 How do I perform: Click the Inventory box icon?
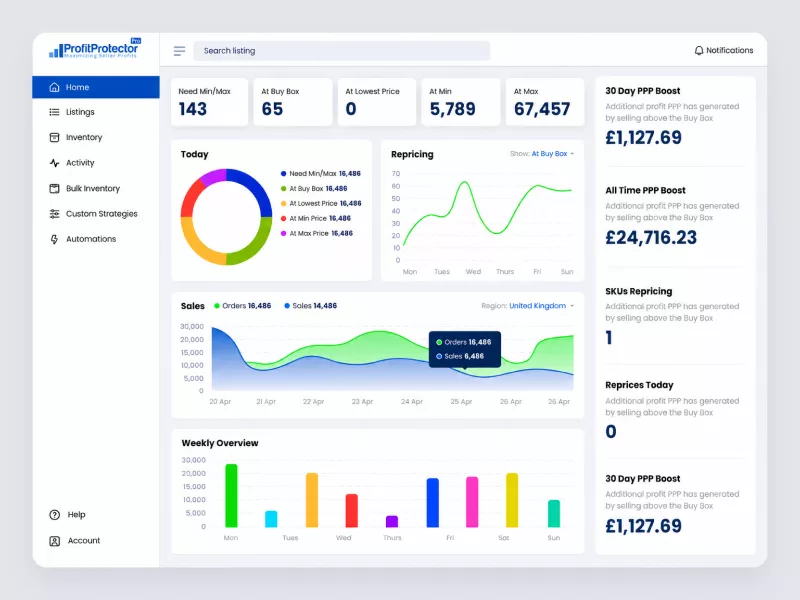click(x=54, y=137)
